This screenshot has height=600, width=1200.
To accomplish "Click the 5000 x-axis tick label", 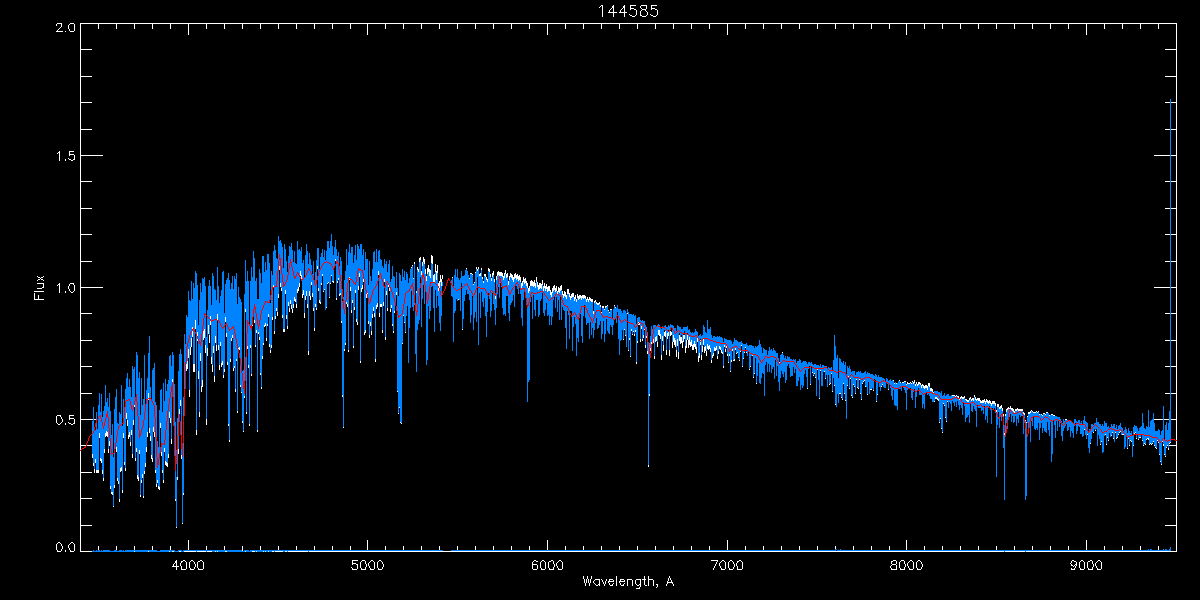I will (367, 564).
